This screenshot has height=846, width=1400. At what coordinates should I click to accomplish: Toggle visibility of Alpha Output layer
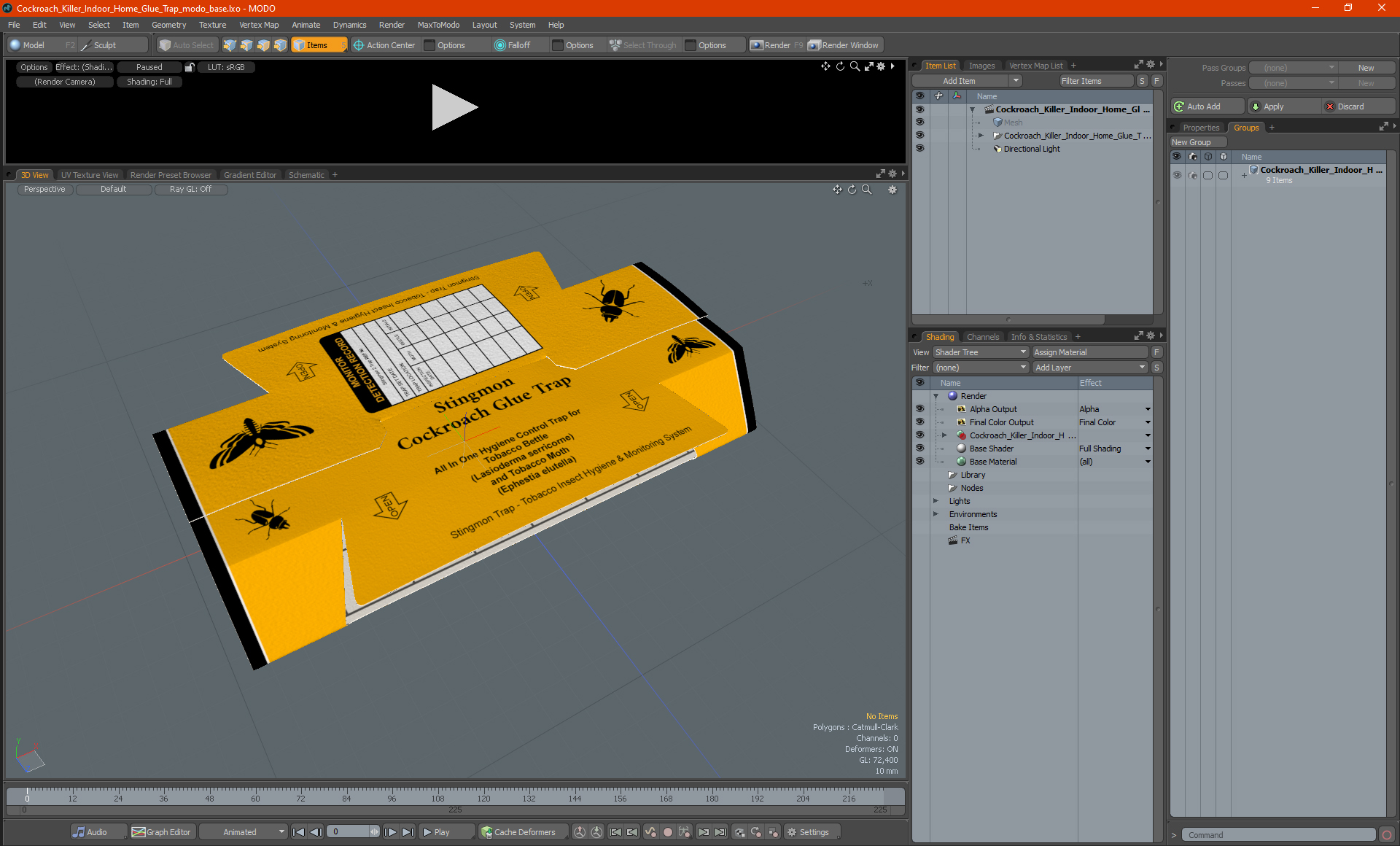919,409
